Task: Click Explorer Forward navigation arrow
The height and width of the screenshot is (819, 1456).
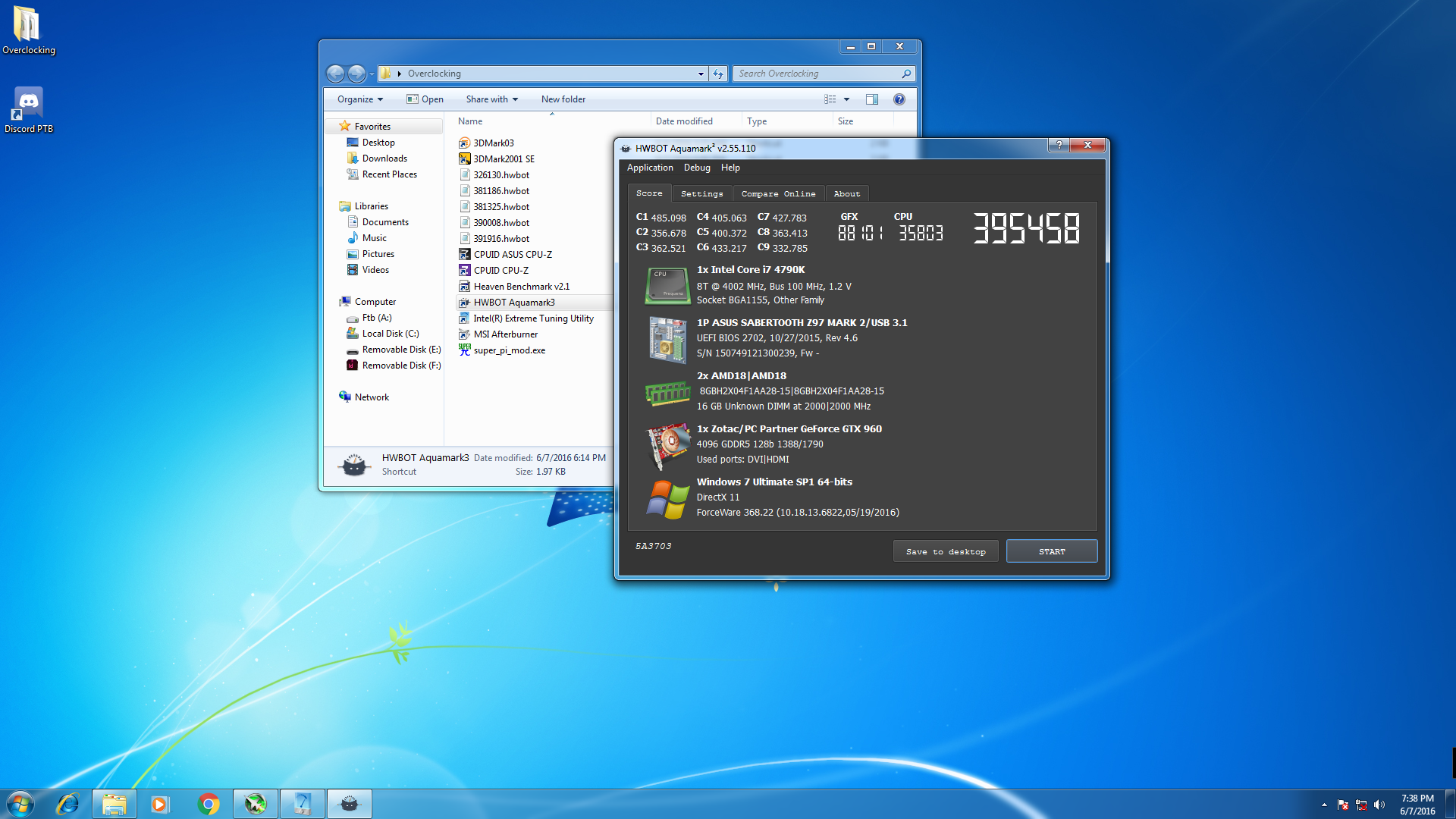Action: click(356, 74)
